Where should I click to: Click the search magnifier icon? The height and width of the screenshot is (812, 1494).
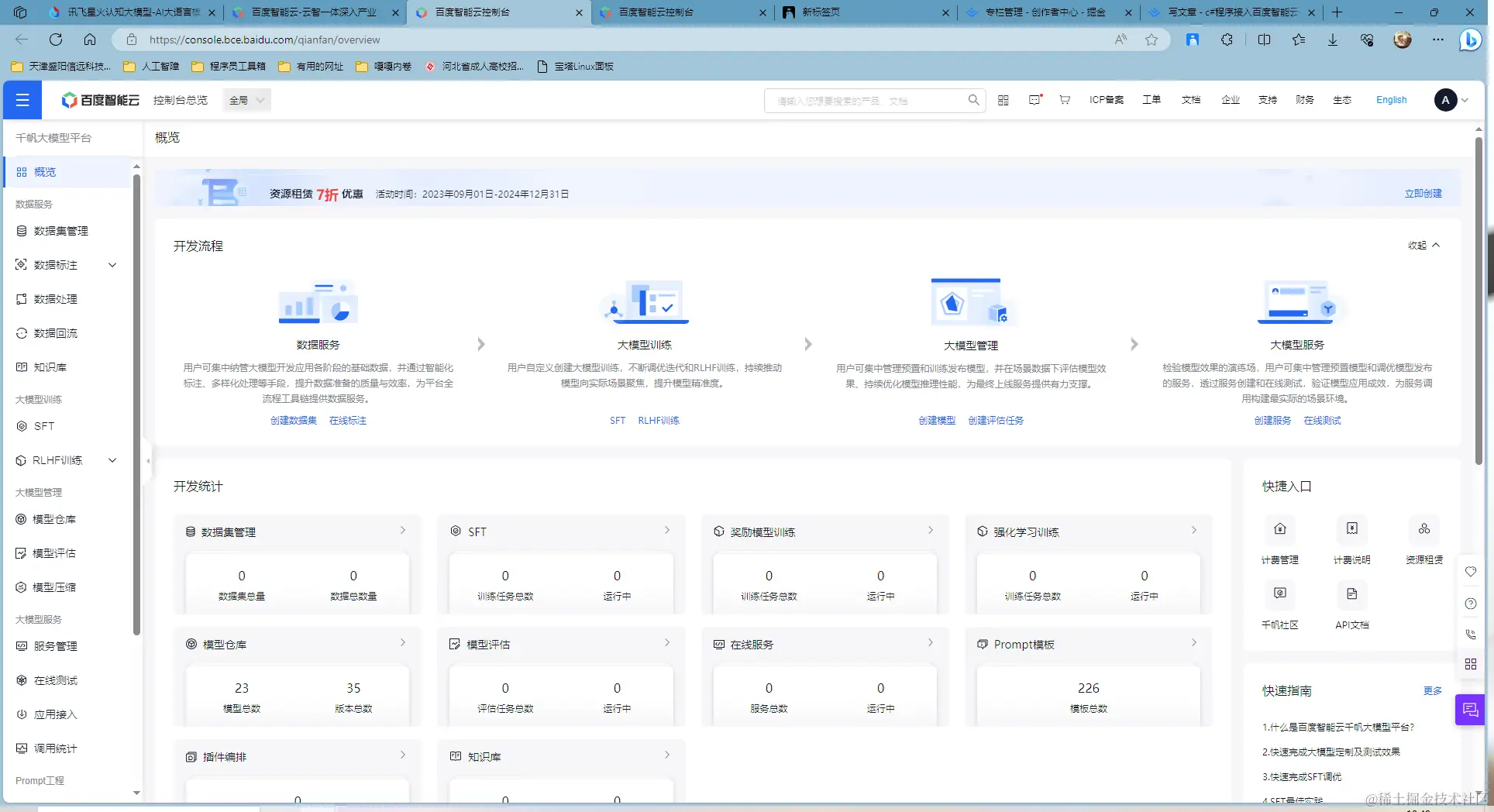click(x=973, y=100)
